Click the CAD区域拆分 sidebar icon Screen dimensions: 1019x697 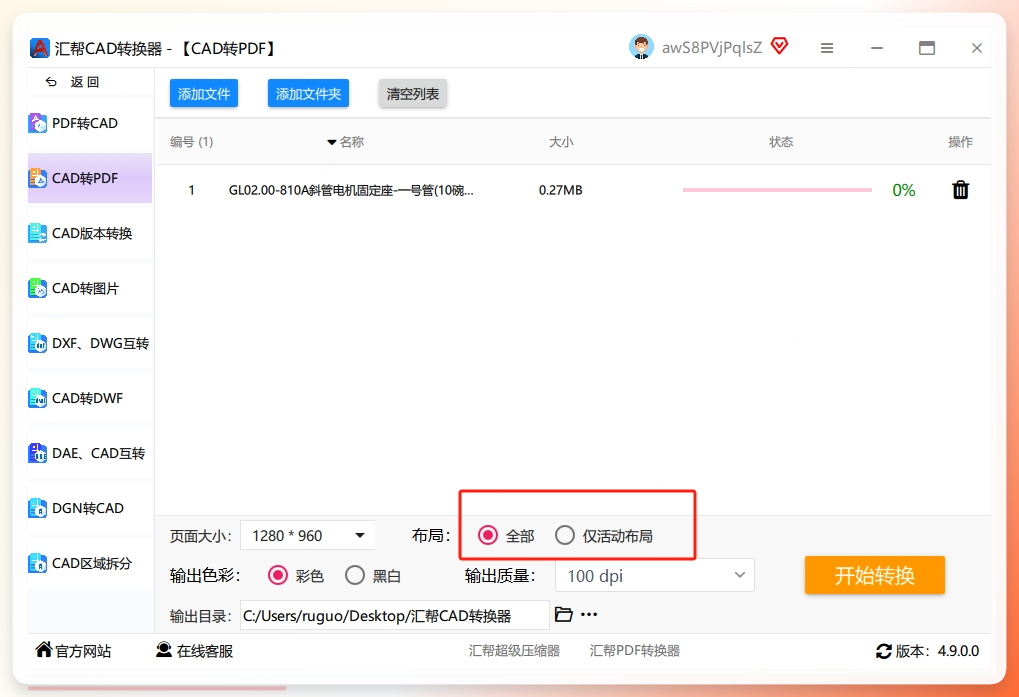point(38,563)
